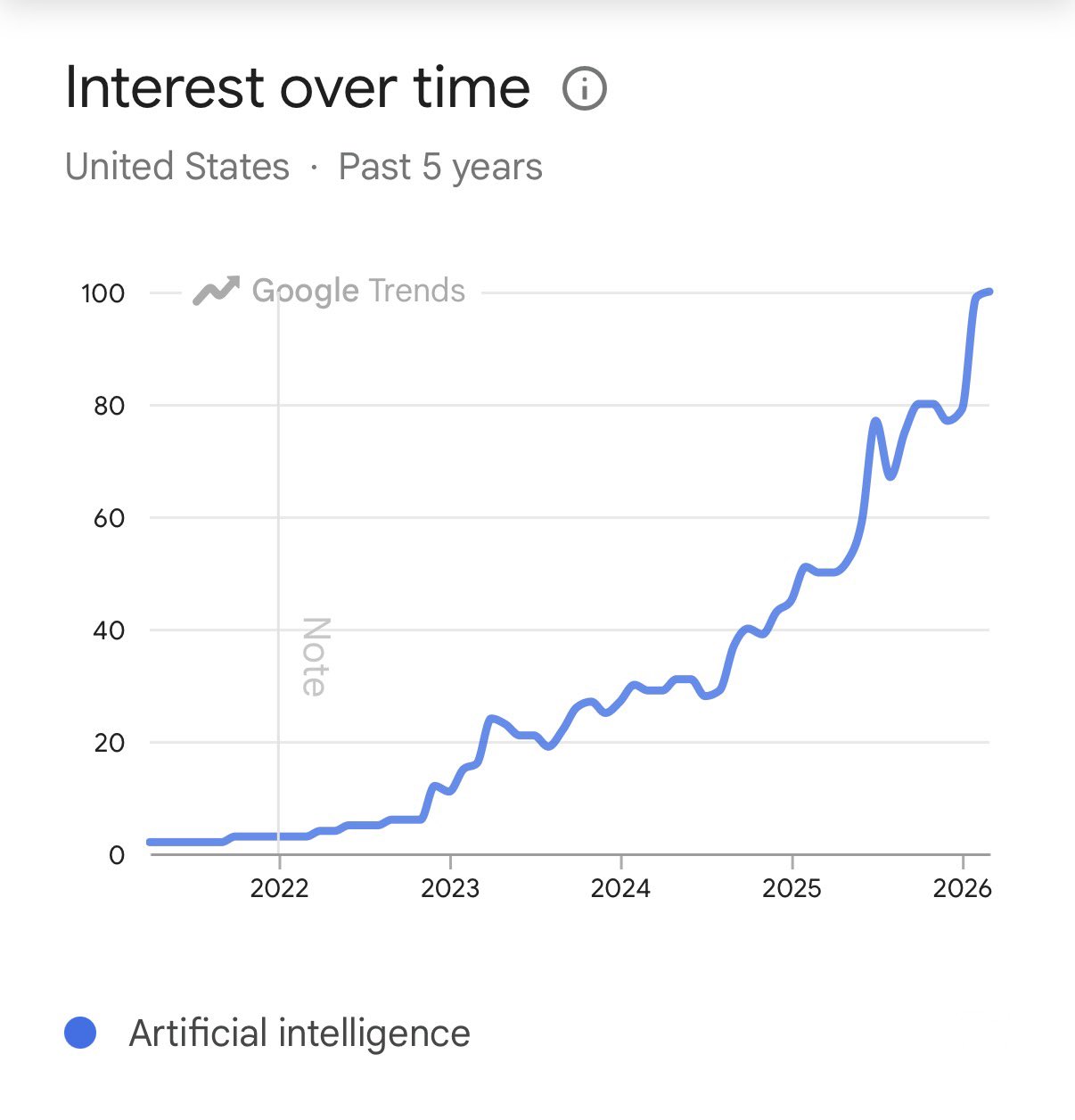The image size is (1075, 1120).
Task: Select the 2024 x-axis label
Action: pos(620,888)
